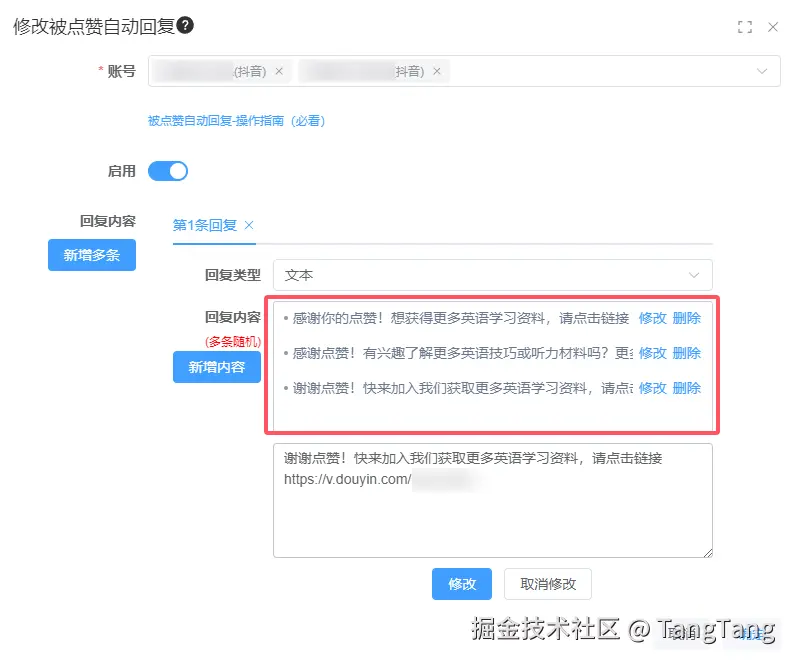794x664 pixels.
Task: Click 删除 for the 快来加入我们 reply
Action: coord(687,388)
